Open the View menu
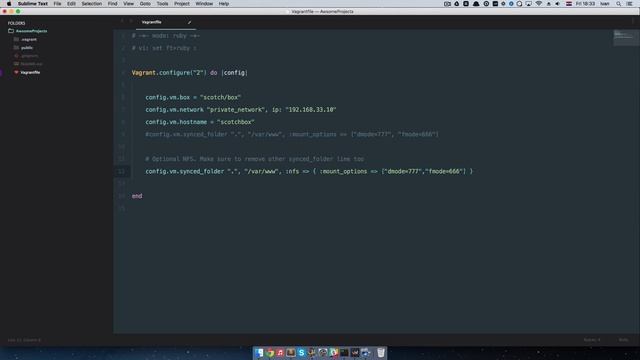 click(128, 4)
